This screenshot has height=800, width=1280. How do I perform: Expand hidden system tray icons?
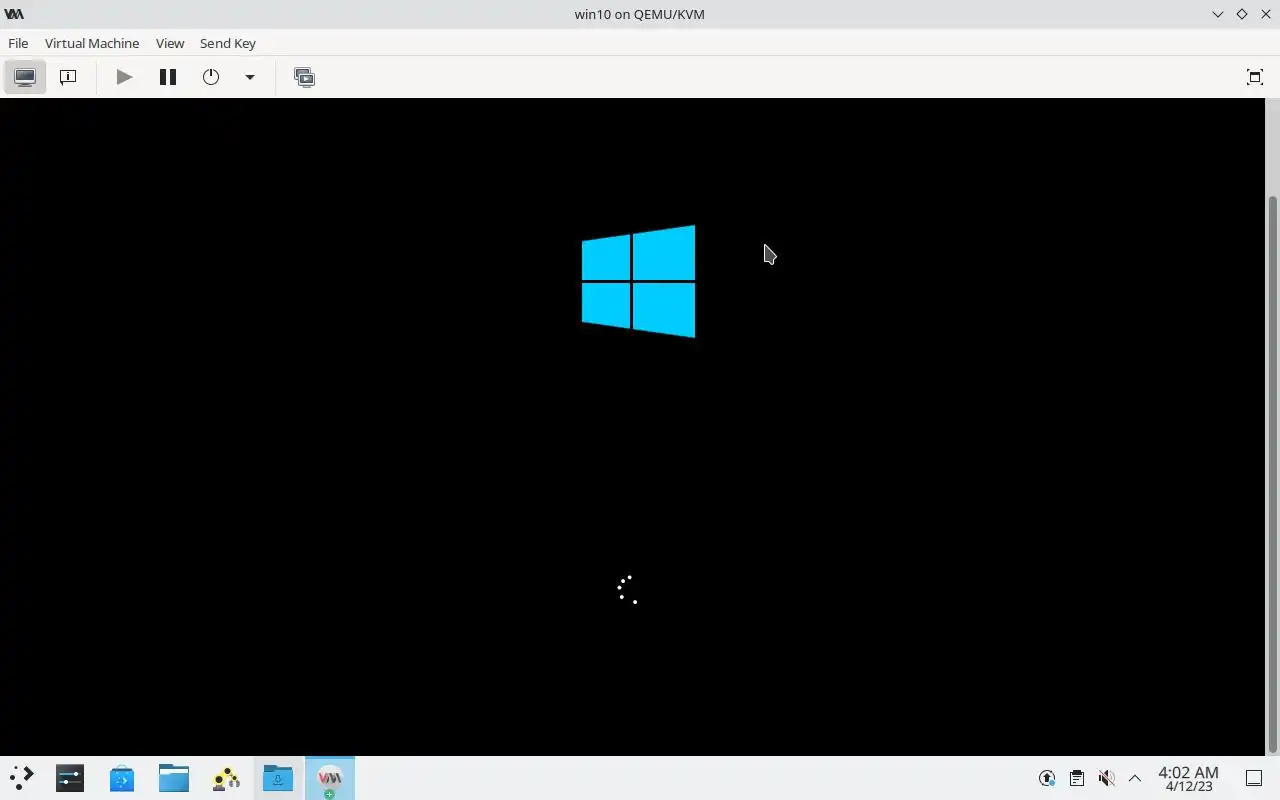[1135, 778]
